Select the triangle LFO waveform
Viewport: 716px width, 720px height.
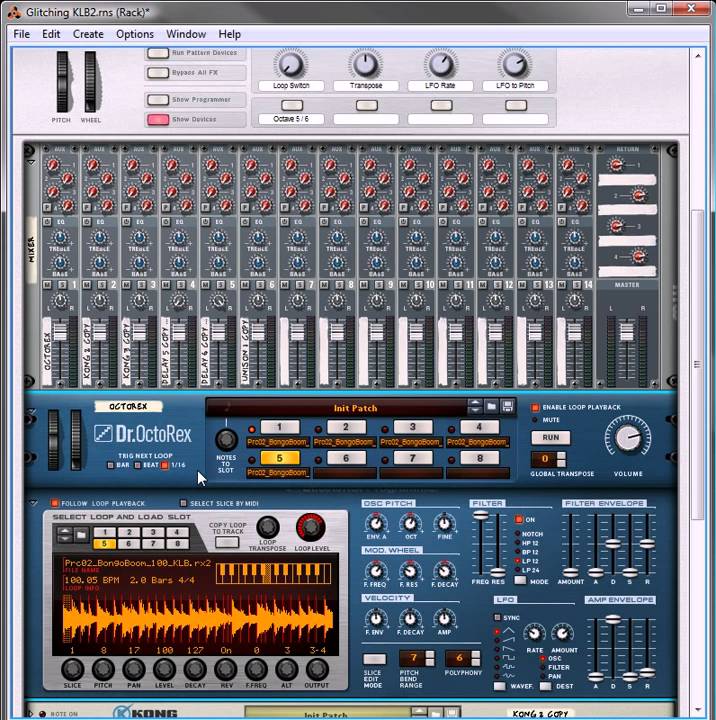point(509,631)
